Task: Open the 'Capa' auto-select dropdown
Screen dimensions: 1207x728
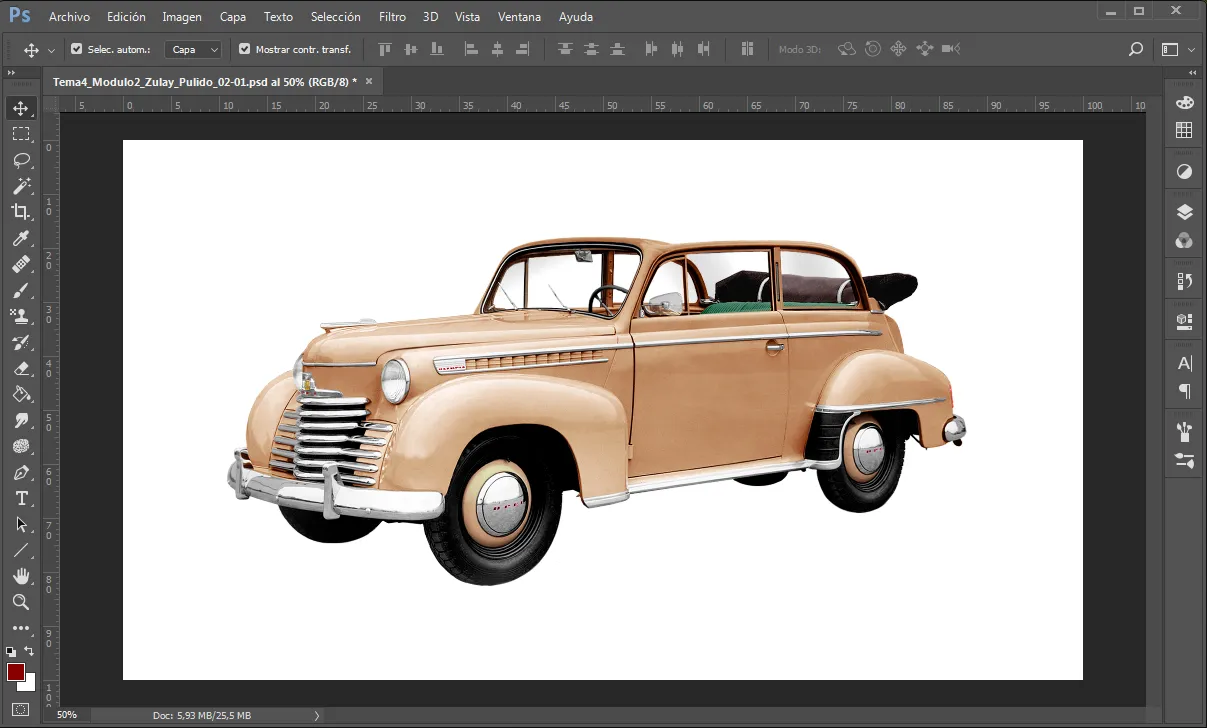Action: (193, 49)
